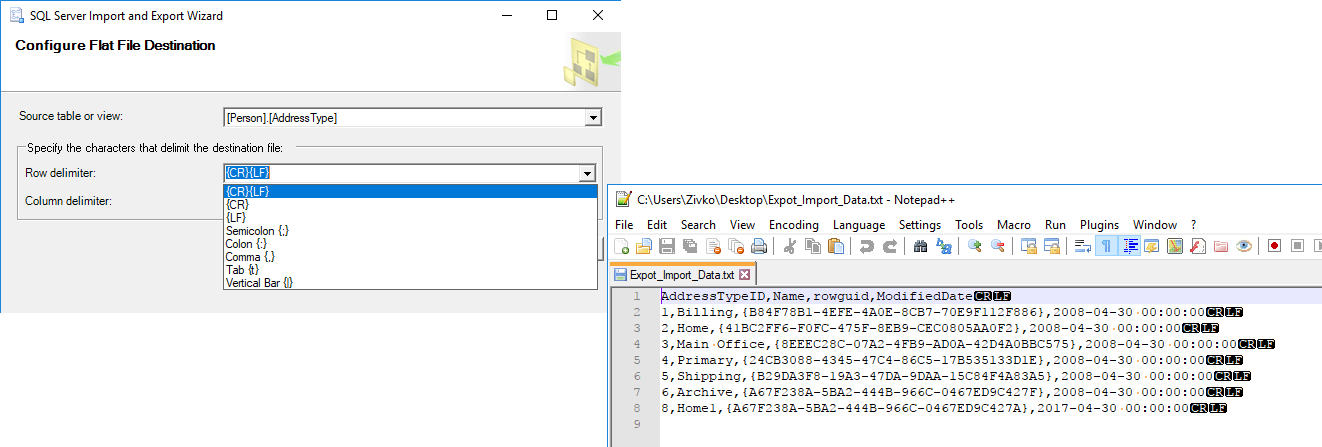Choose Tab {t} delimiter option
Screen dimensions: 1322x447
410,270
